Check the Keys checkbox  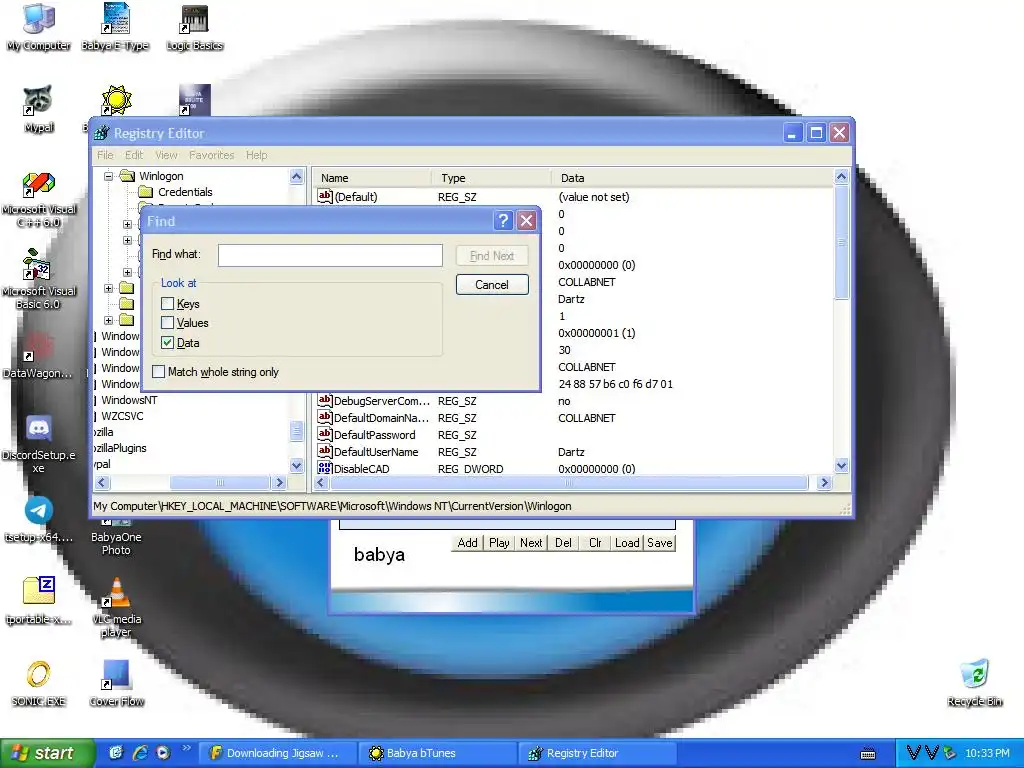(167, 304)
